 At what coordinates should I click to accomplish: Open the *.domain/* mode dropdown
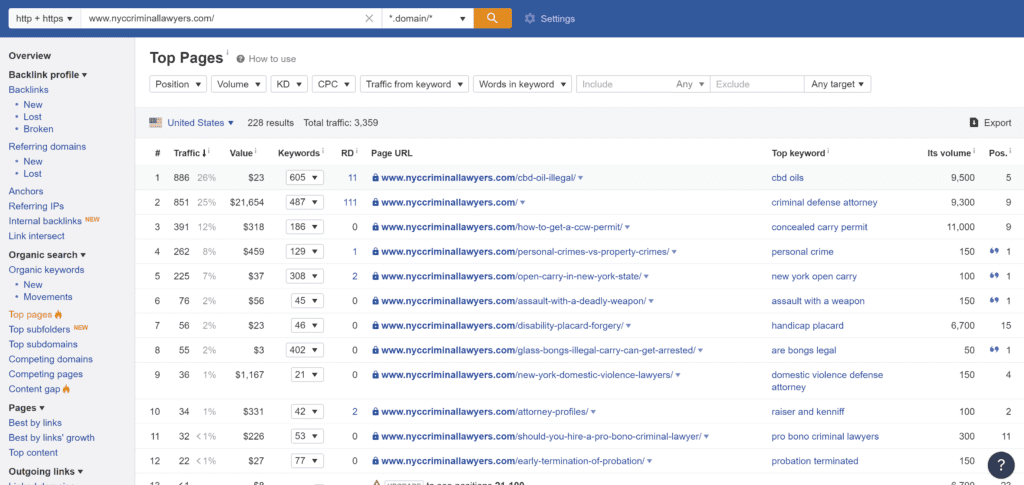pos(427,18)
